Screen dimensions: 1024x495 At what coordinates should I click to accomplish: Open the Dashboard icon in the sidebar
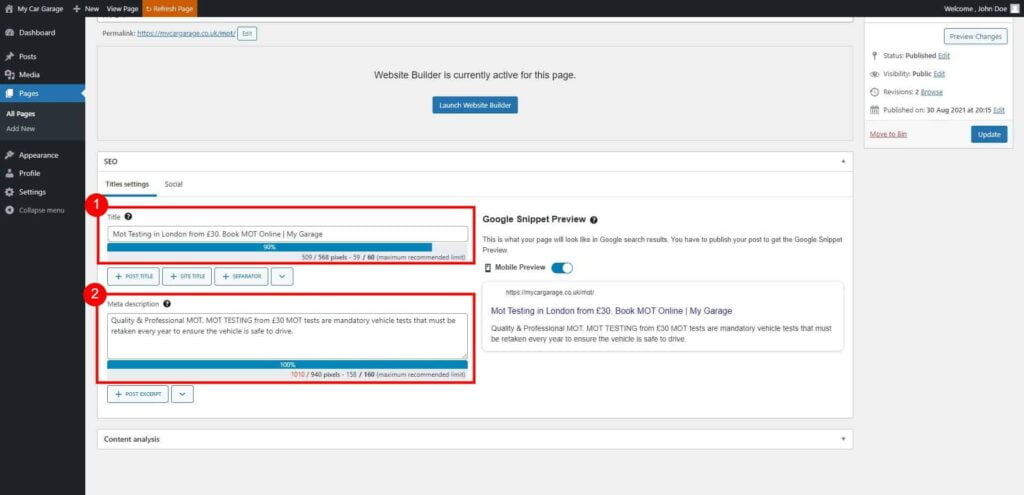[x=9, y=33]
